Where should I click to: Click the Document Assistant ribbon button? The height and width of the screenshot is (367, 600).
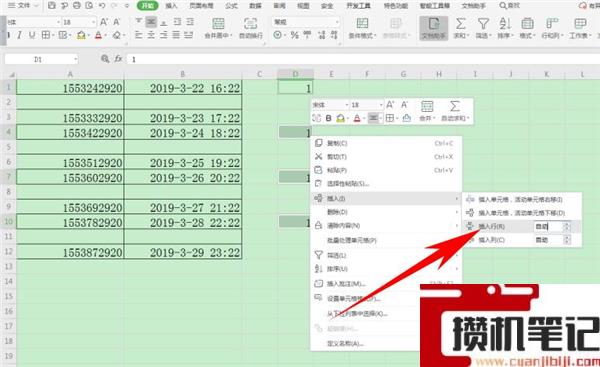434,28
